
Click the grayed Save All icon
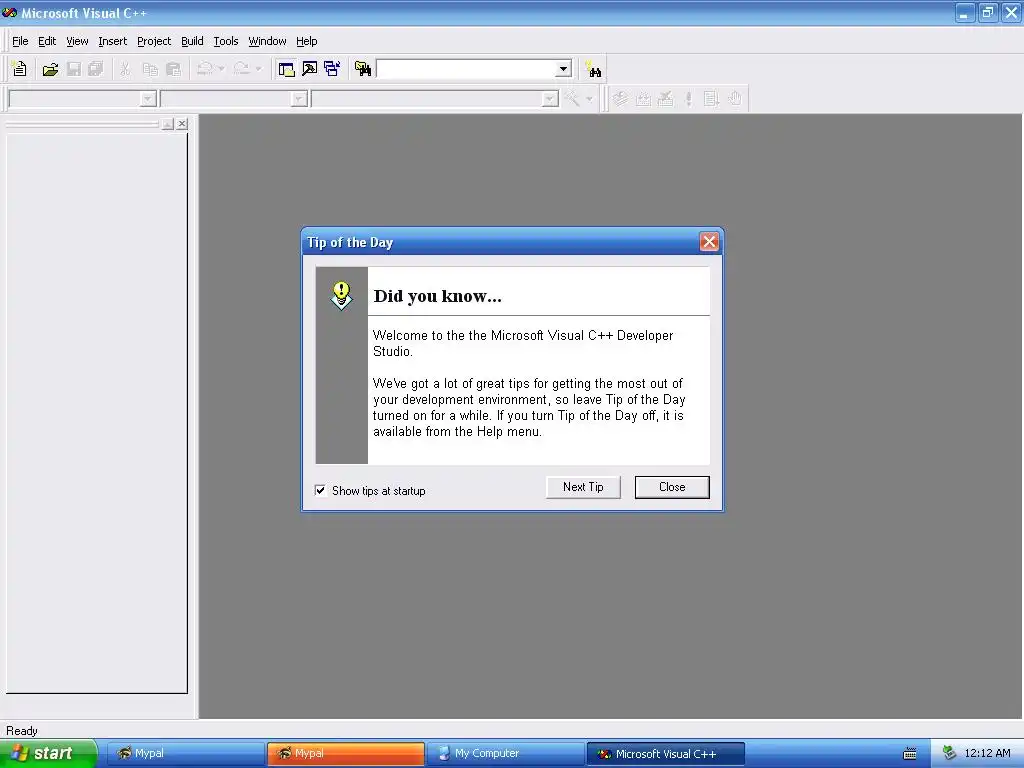[x=96, y=69]
